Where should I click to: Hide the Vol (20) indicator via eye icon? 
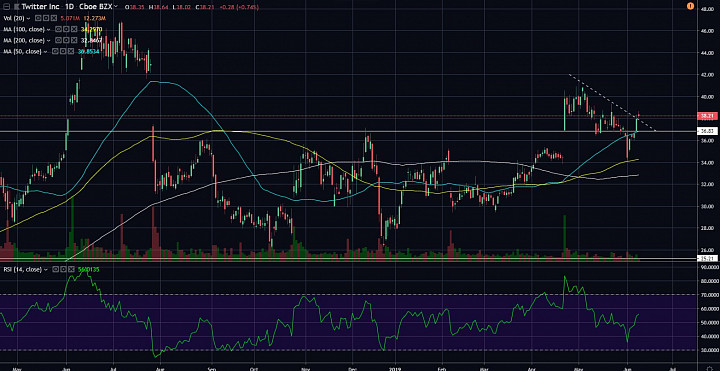(x=38, y=18)
